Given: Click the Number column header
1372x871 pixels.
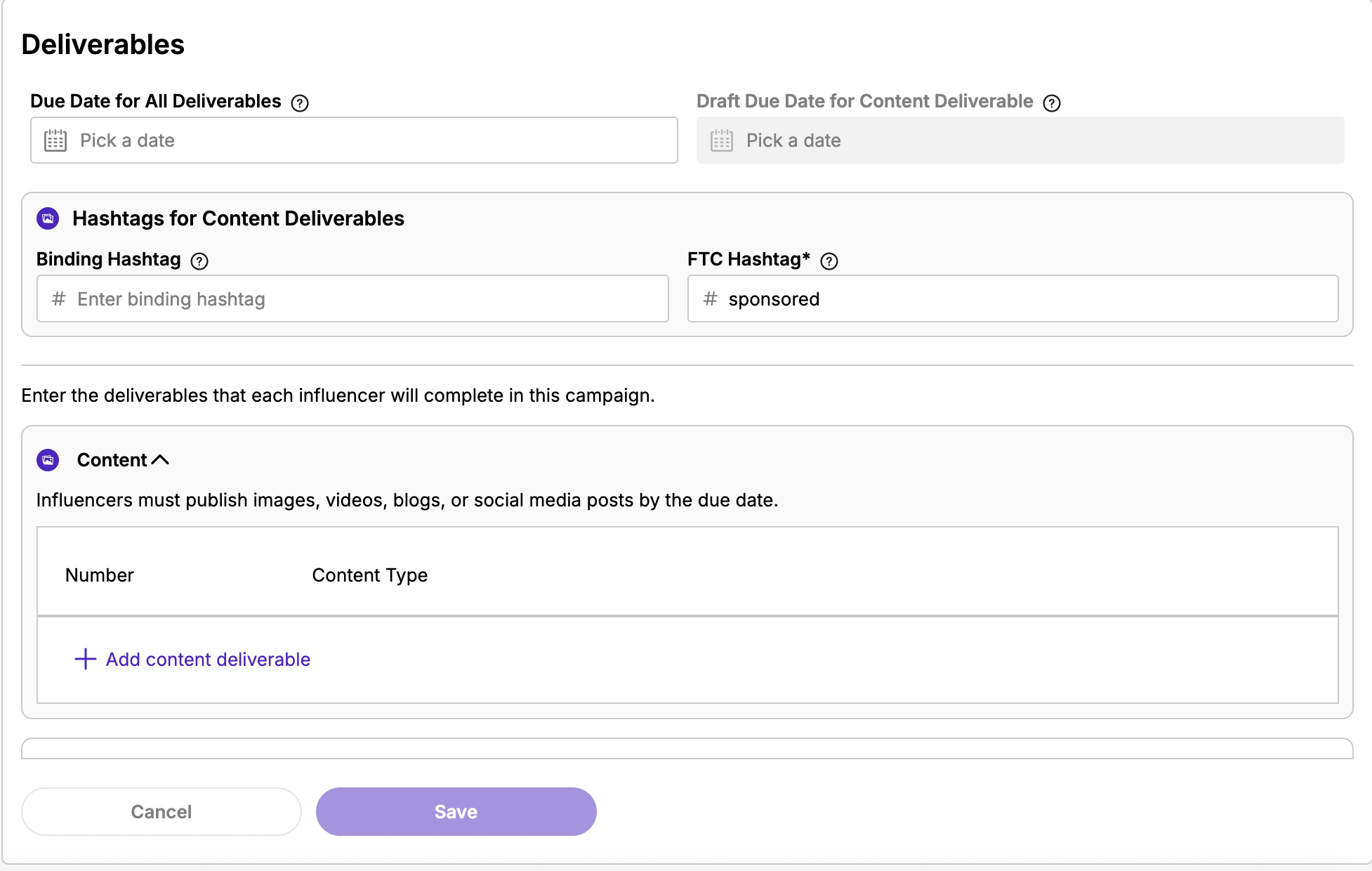Looking at the screenshot, I should click(100, 575).
